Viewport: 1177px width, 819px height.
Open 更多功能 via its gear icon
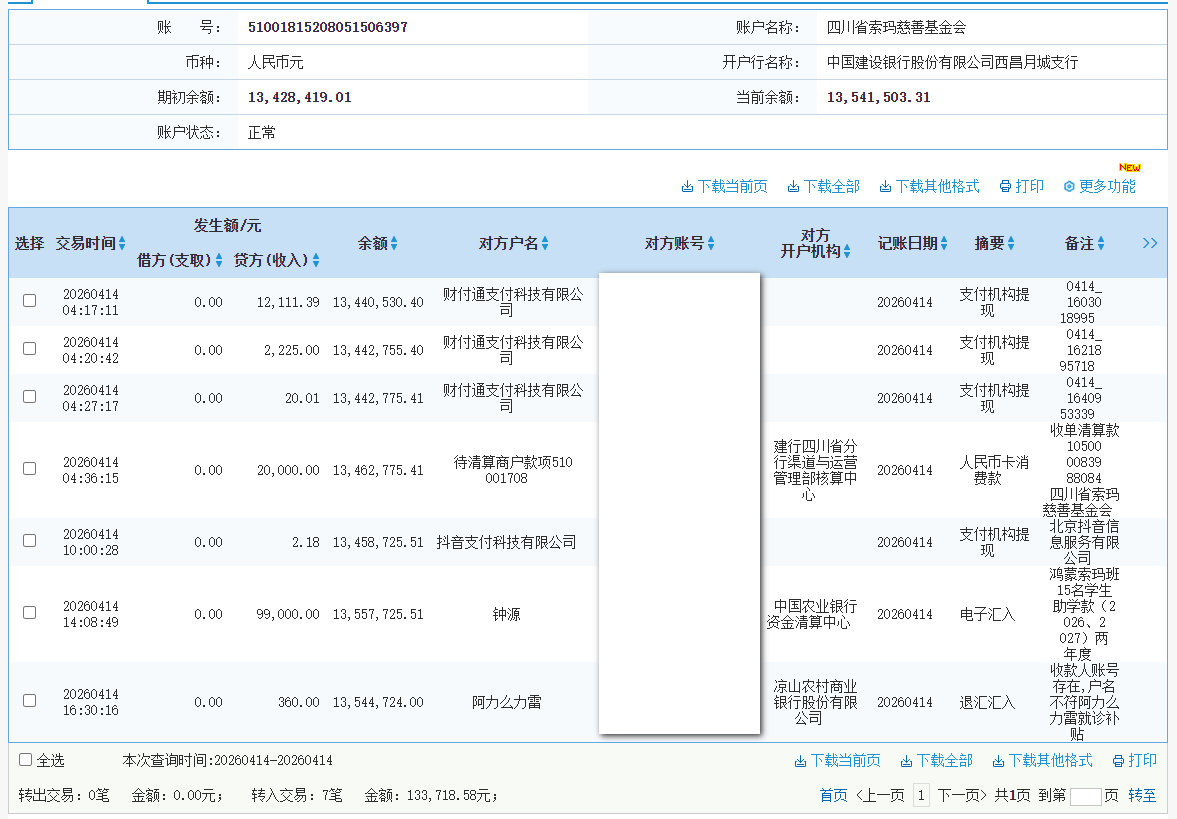[x=1069, y=185]
